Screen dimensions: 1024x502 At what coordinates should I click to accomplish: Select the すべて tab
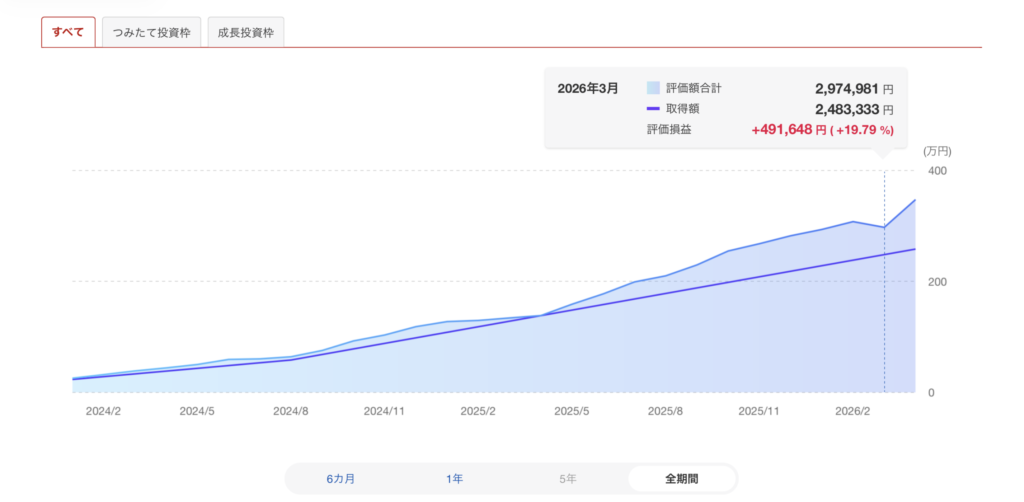pos(69,32)
